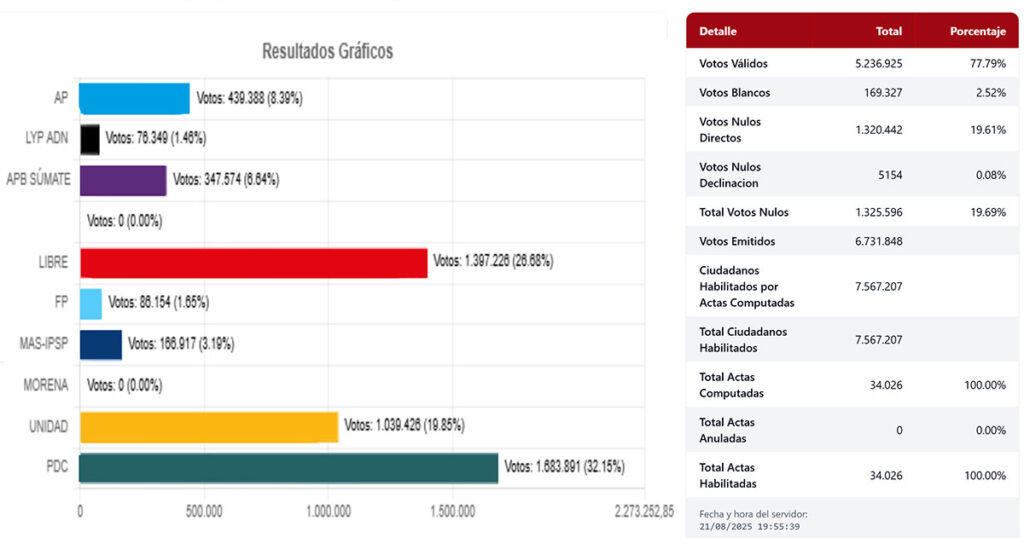This screenshot has width=1024, height=538.
Task: Click the MORENA party axis label
Action: 46,385
